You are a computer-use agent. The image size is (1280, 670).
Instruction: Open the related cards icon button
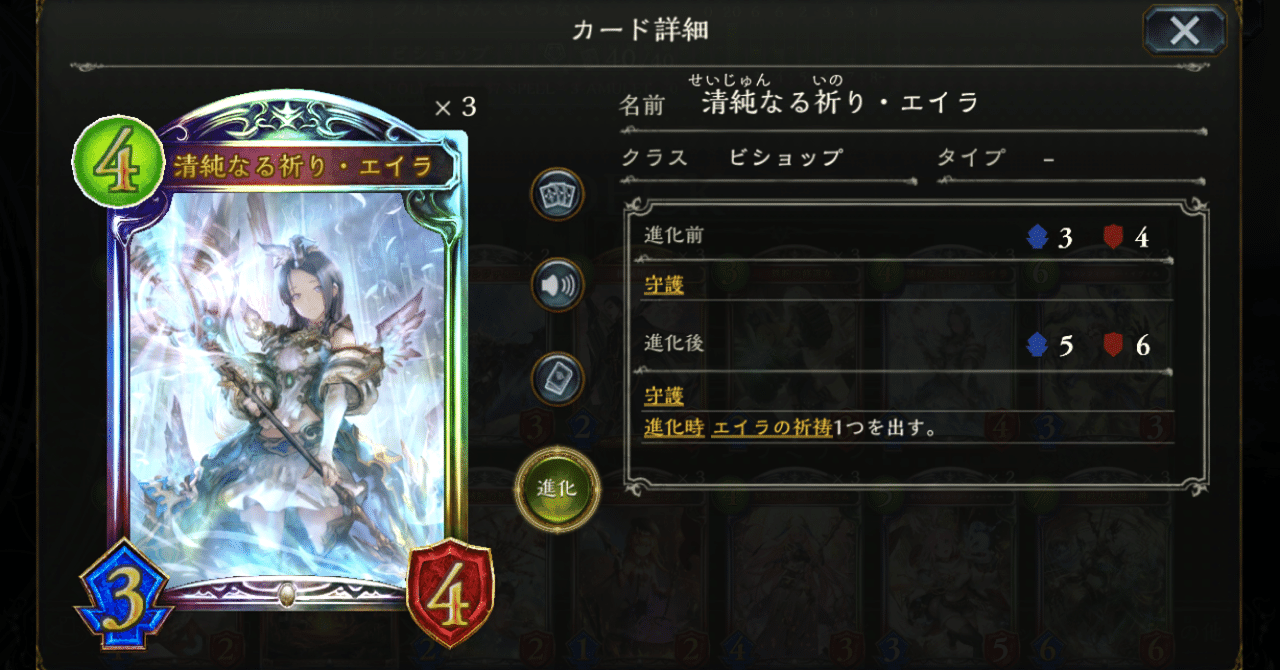click(x=556, y=194)
